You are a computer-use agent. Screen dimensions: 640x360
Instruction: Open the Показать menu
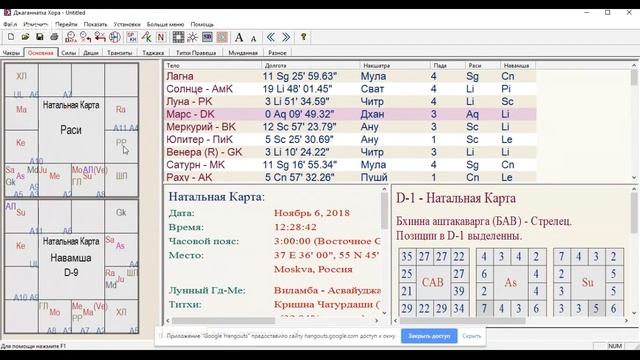pyautogui.click(x=96, y=24)
